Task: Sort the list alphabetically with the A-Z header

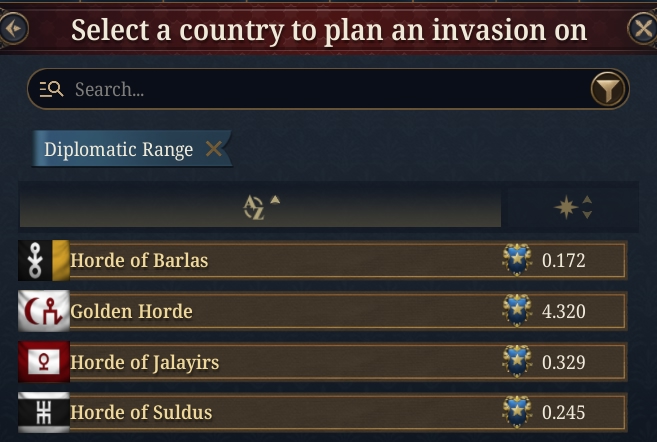Action: tap(260, 207)
